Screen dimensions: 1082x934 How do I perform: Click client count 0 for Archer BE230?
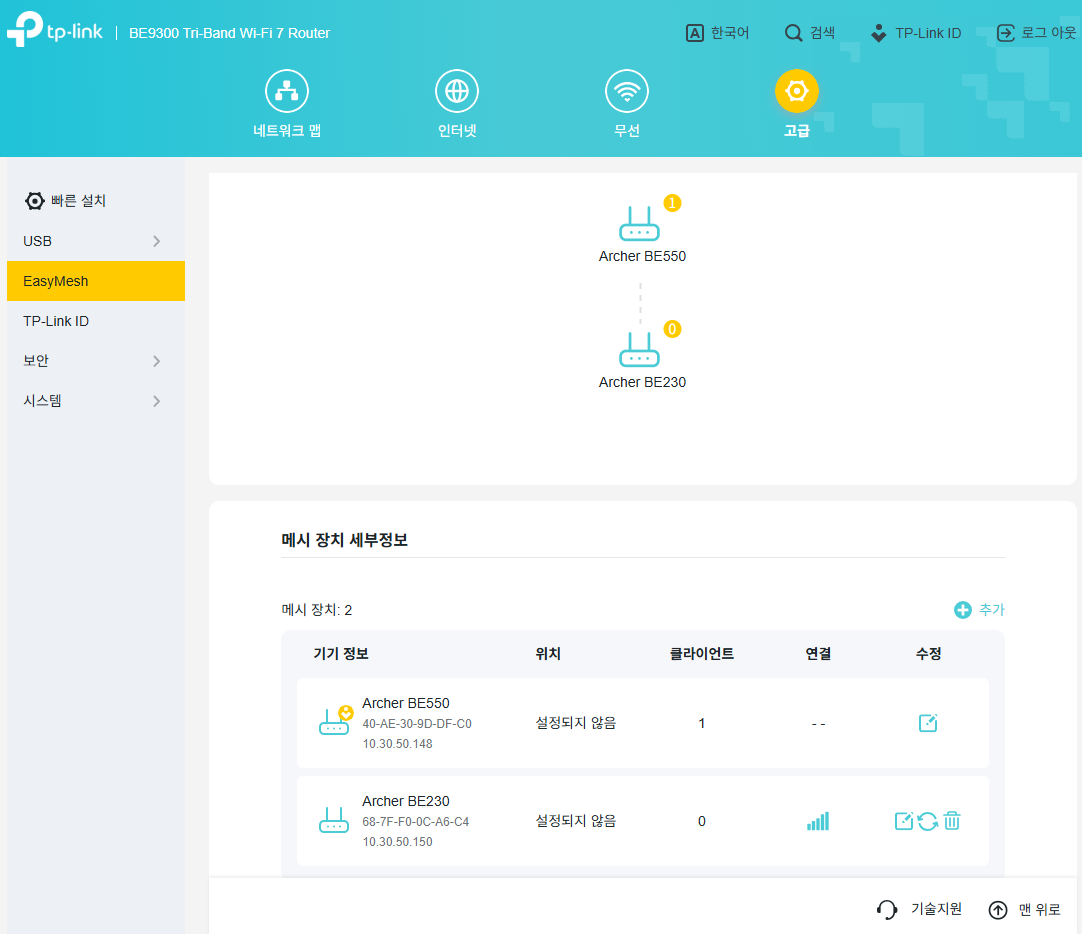(702, 821)
